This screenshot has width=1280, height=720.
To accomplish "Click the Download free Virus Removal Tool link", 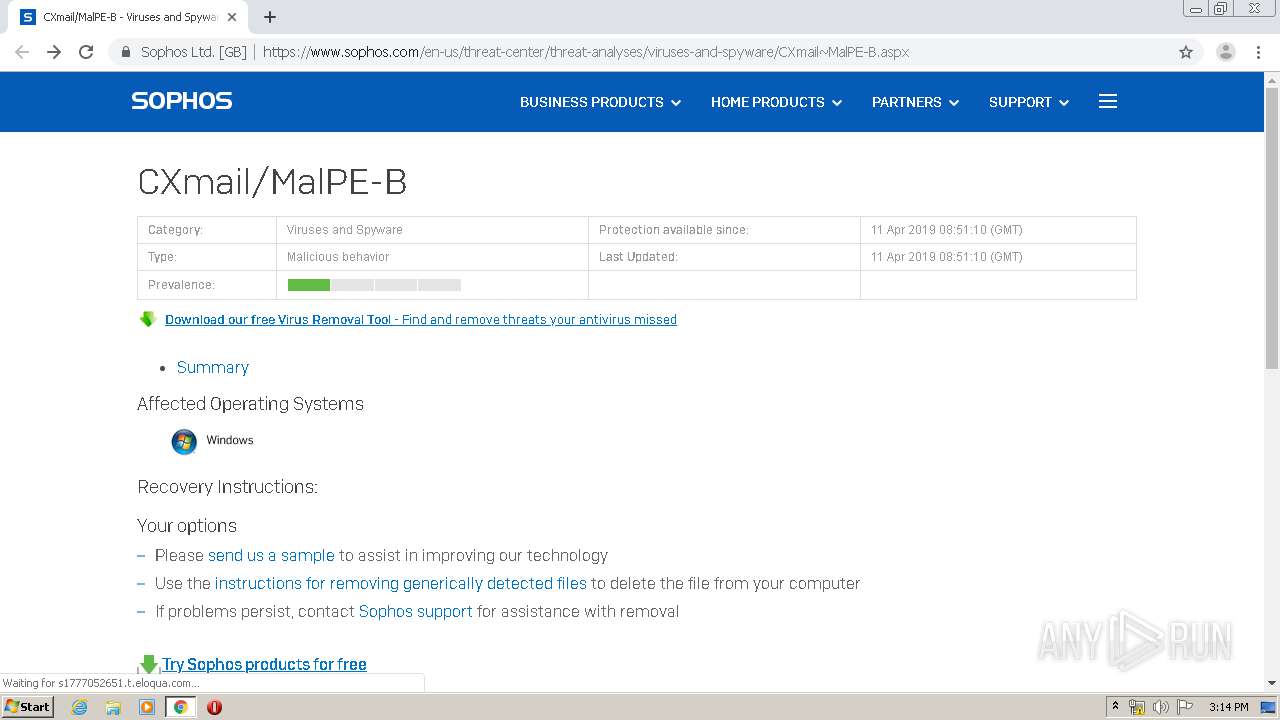I will click(x=421, y=320).
